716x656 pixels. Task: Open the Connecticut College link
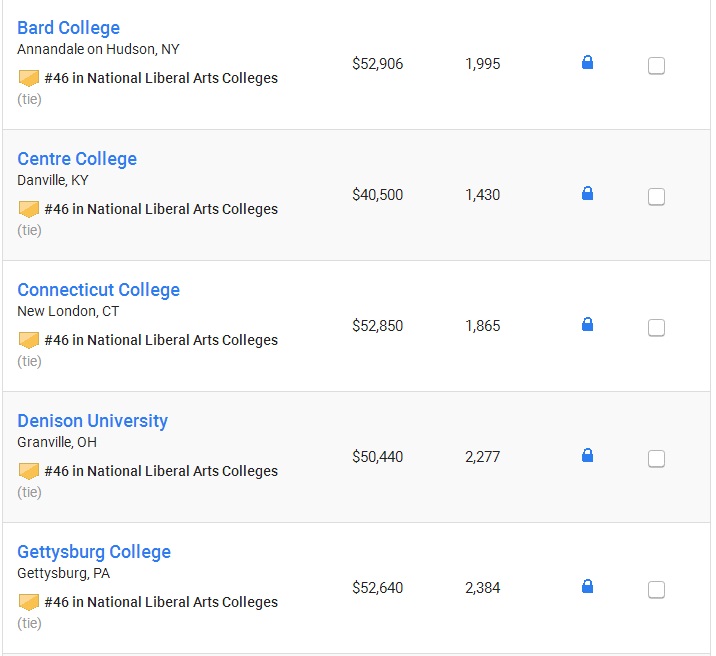coord(99,290)
